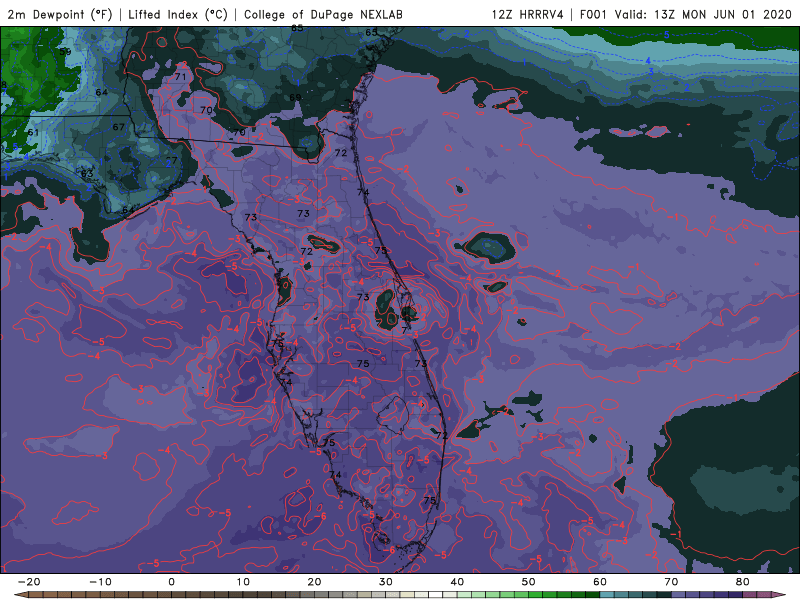Screen dimensions: 800x600
Task: Click the 80 label on the color scale
Action: click(743, 582)
